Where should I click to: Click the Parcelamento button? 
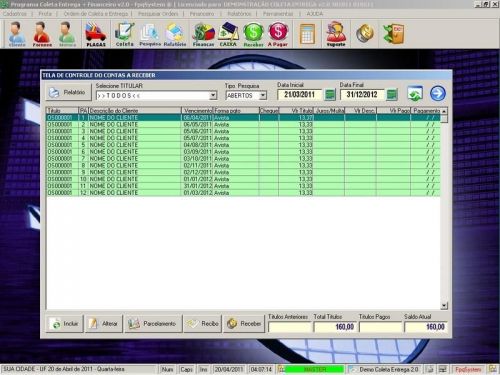pyautogui.click(x=153, y=323)
